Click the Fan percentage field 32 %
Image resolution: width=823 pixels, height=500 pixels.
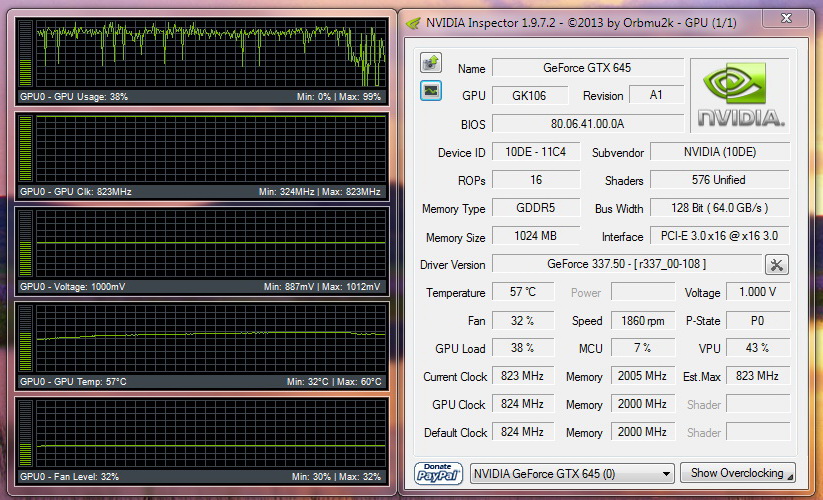(x=523, y=320)
